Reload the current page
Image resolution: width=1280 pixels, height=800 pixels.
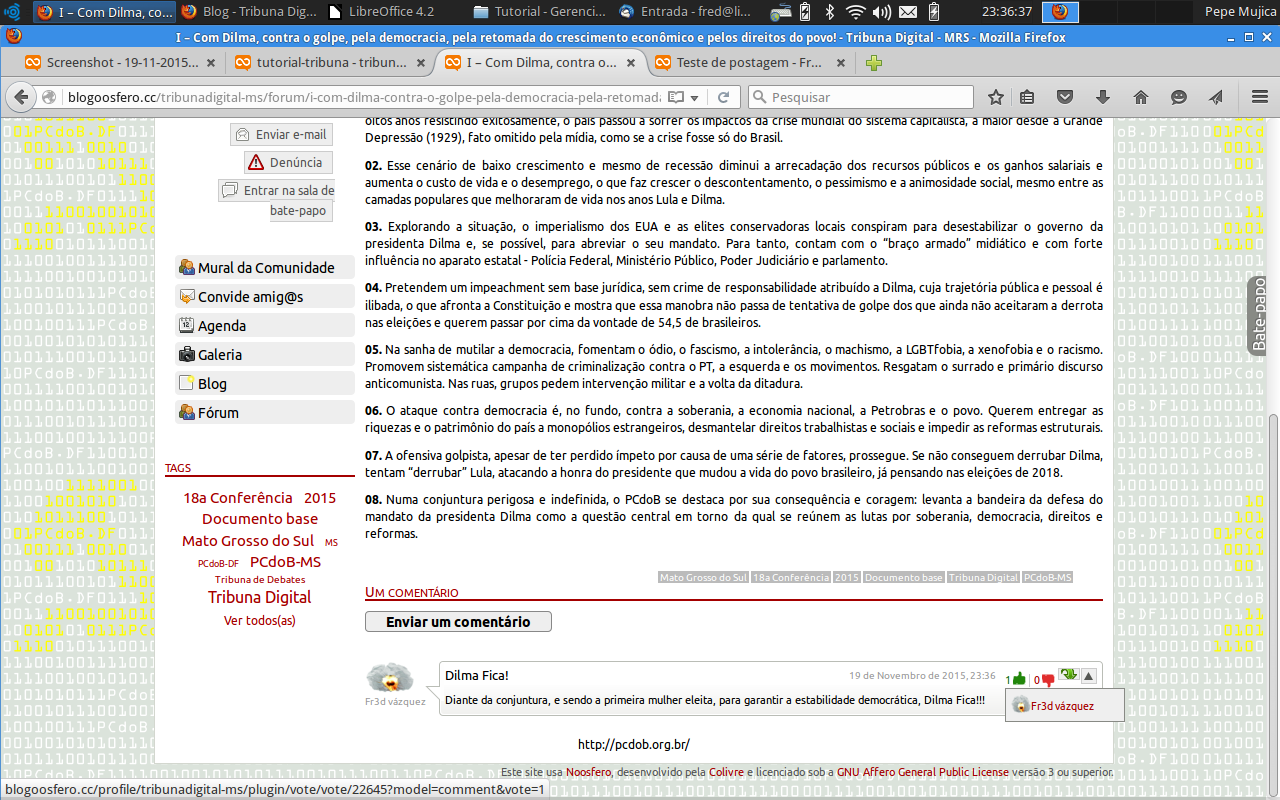[723, 97]
